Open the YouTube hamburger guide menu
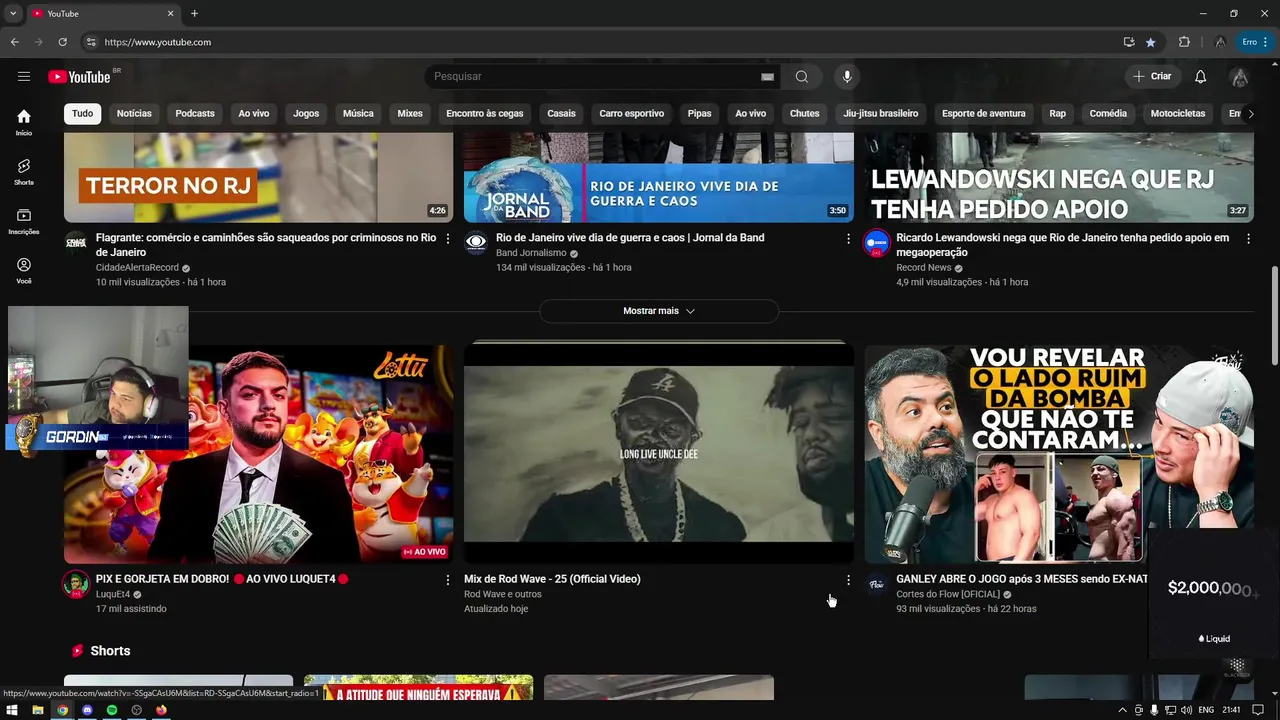This screenshot has width=1280, height=720. click(24, 76)
